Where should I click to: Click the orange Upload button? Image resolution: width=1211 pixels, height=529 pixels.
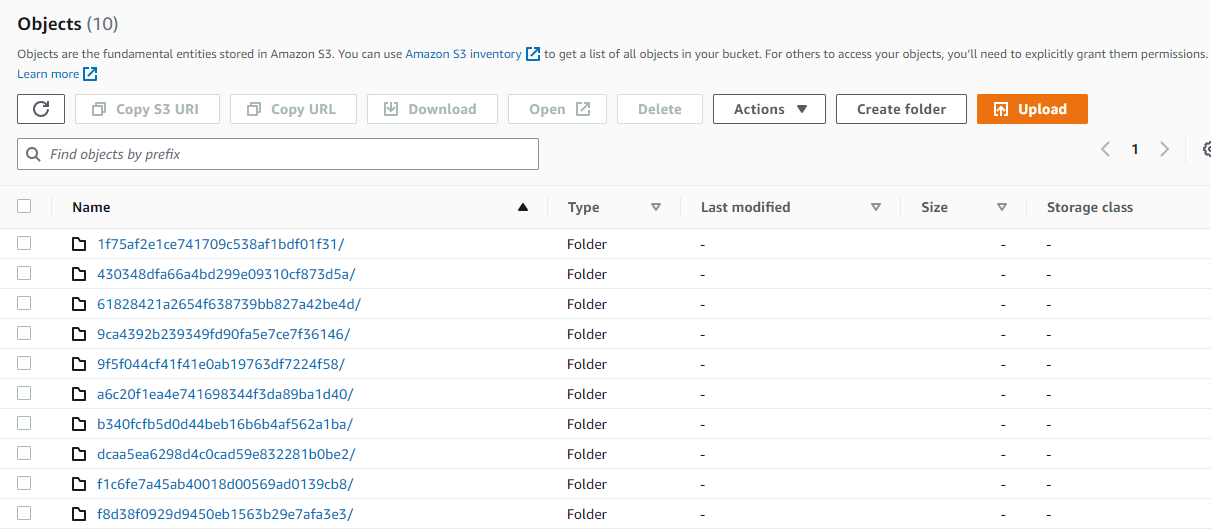(x=1032, y=109)
